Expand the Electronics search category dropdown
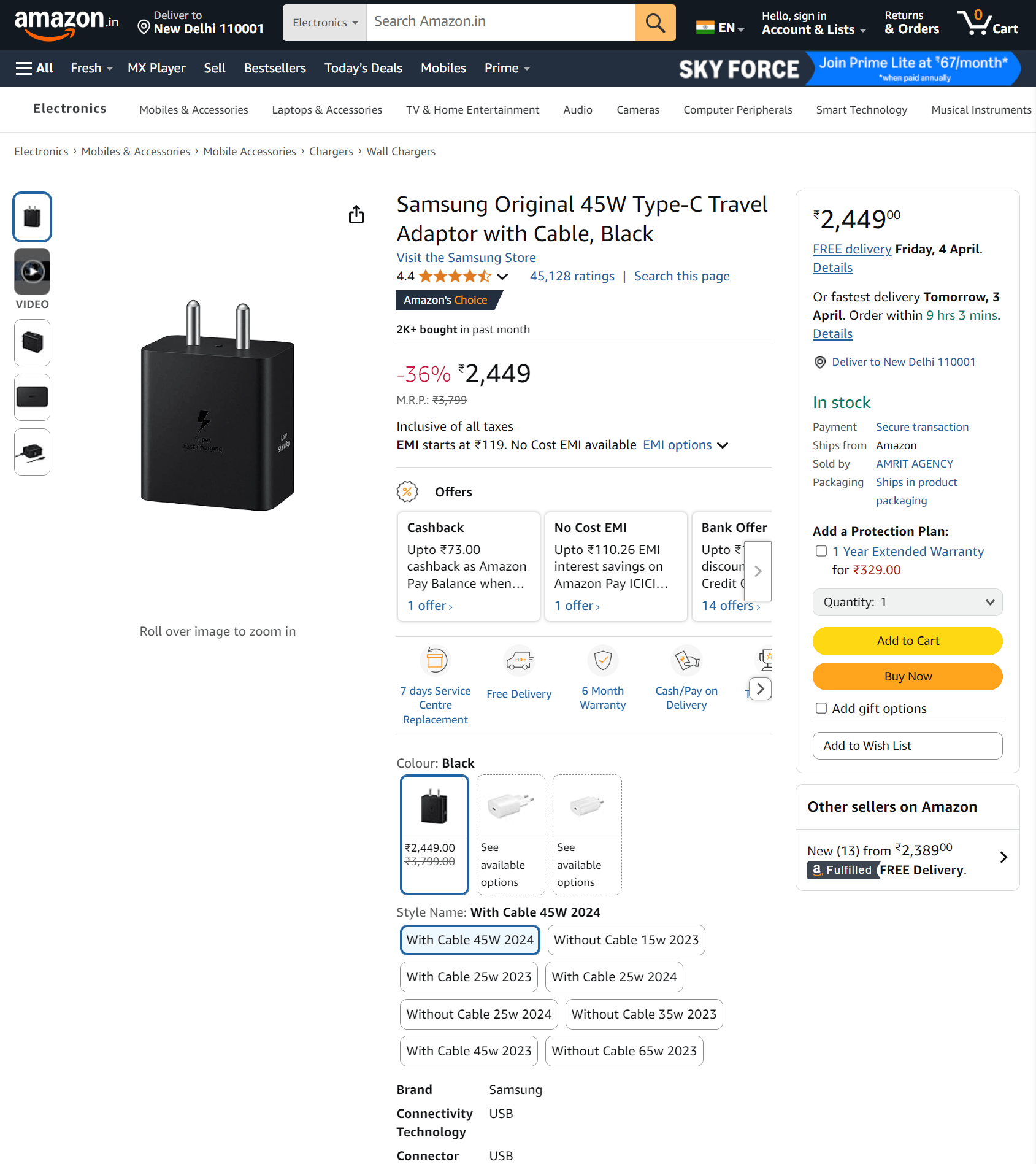Screen dimensions: 1036x1164 tap(324, 23)
